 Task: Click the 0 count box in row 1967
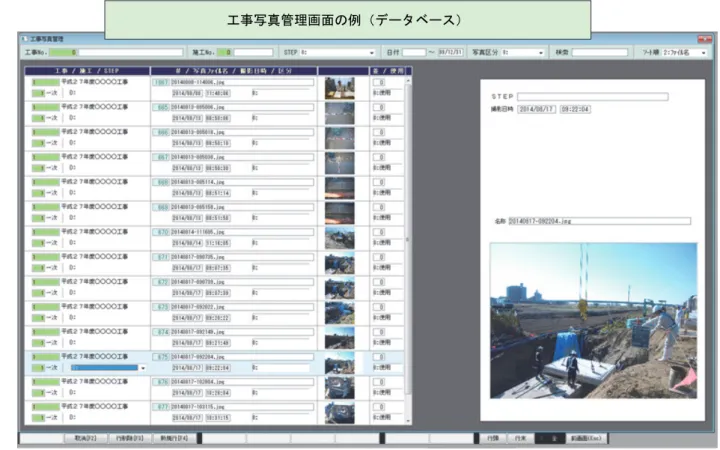tap(378, 83)
